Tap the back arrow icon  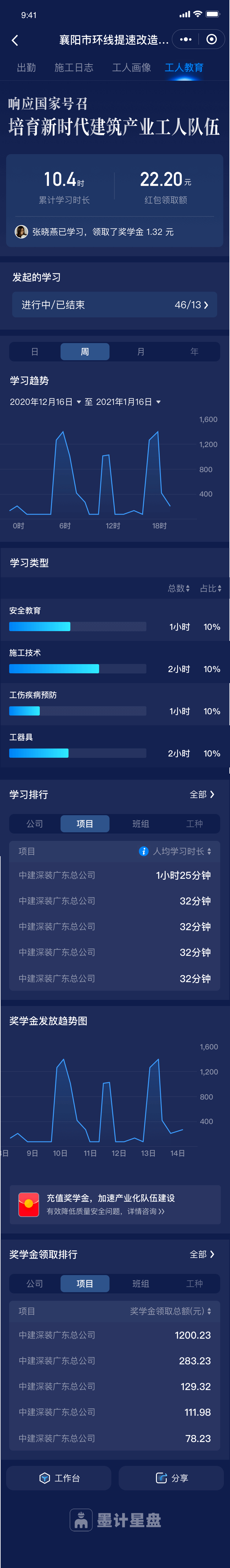(15, 40)
